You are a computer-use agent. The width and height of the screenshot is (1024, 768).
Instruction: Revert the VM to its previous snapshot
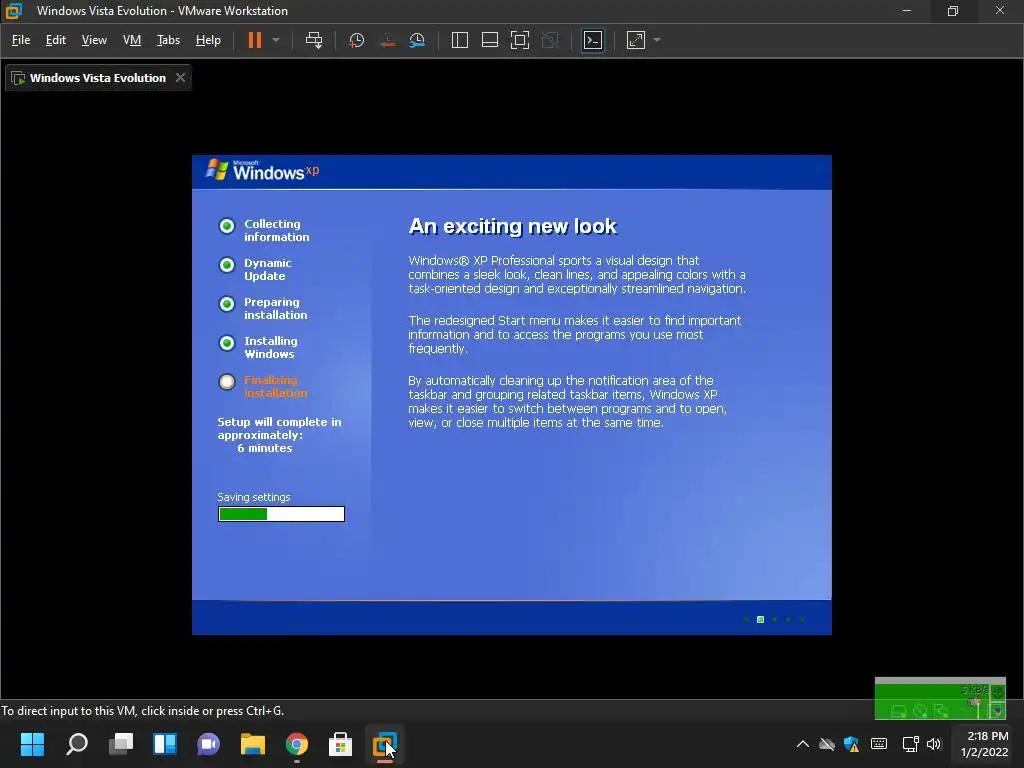pyautogui.click(x=387, y=40)
